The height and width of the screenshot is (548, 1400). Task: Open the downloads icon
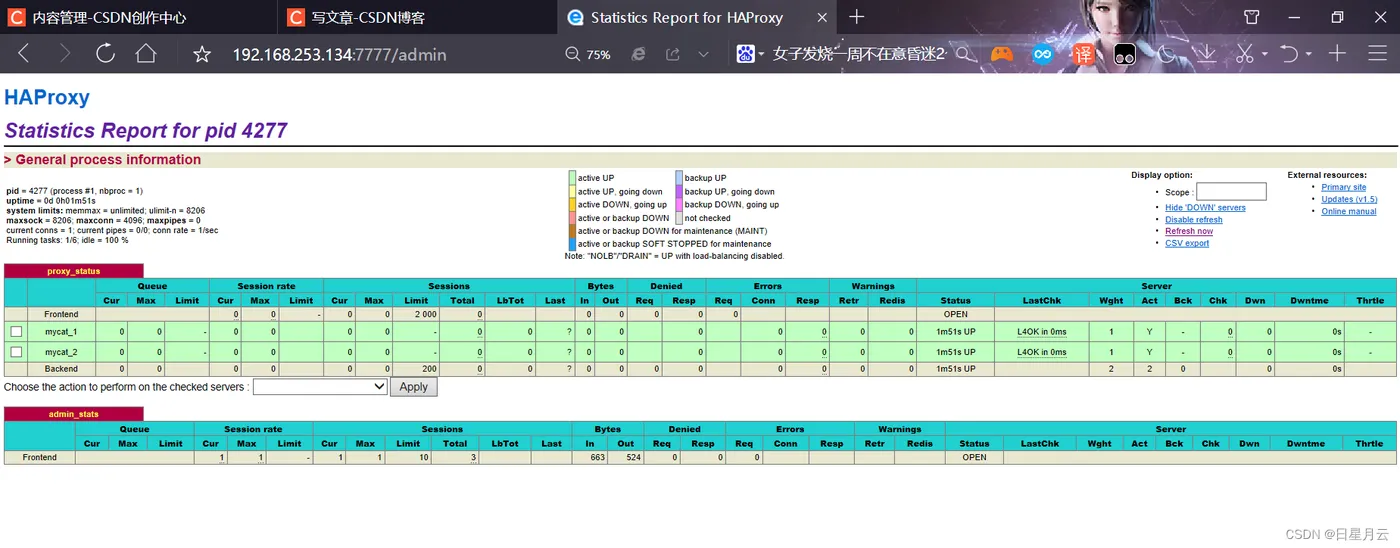click(1207, 55)
